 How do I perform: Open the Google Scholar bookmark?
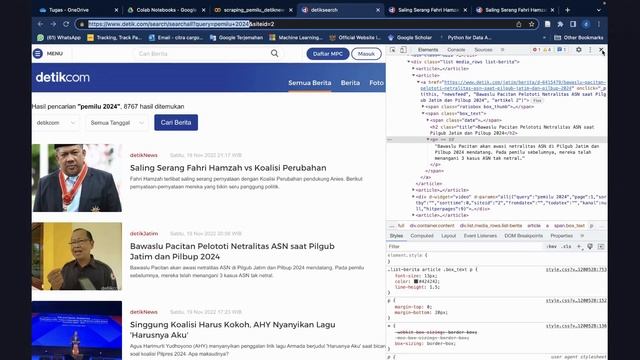[x=409, y=38]
